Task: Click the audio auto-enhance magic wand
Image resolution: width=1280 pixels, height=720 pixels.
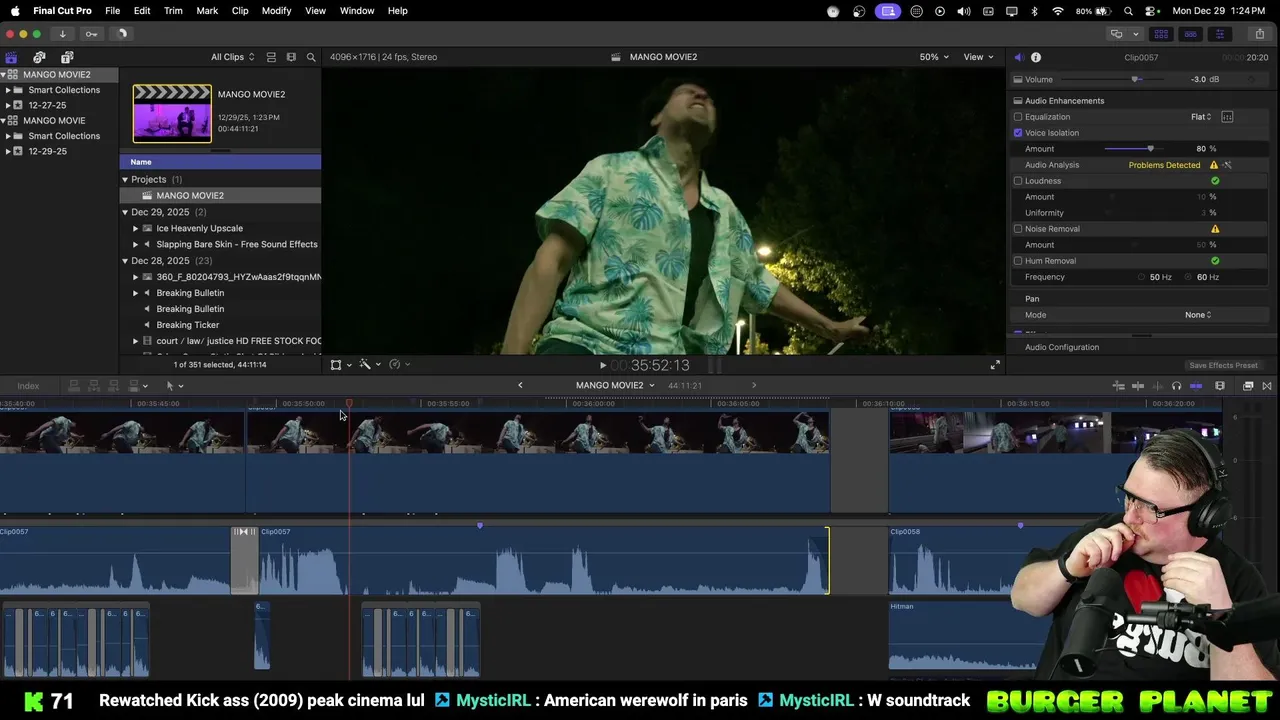Action: 1227,165
